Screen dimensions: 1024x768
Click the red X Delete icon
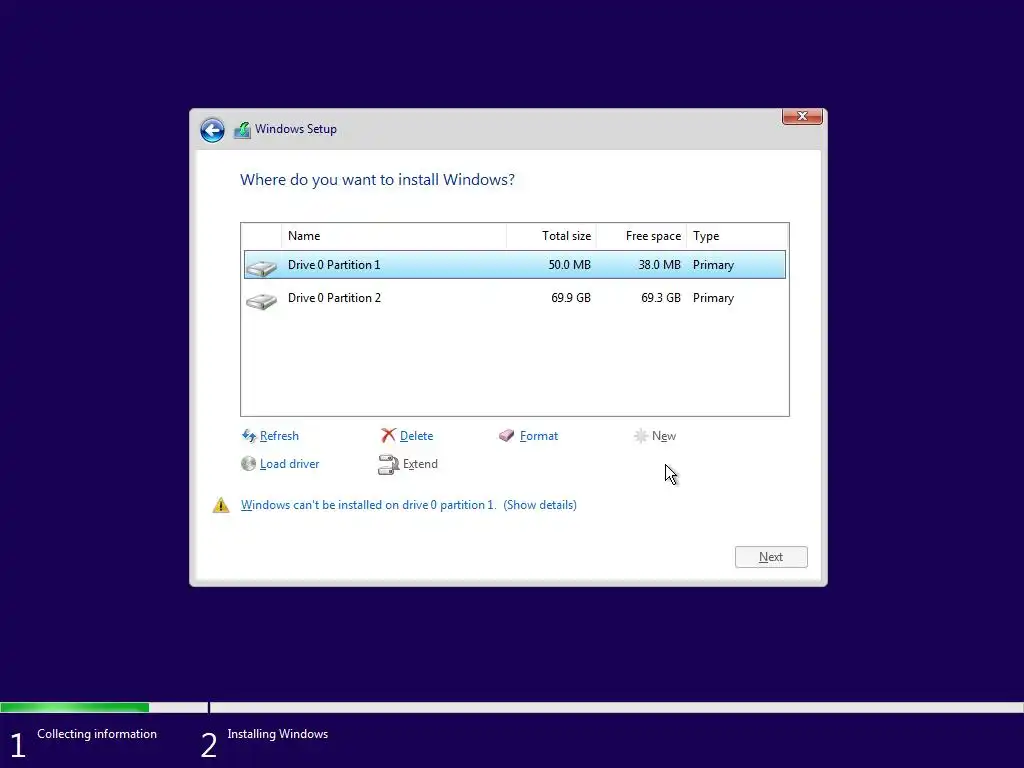tap(389, 436)
